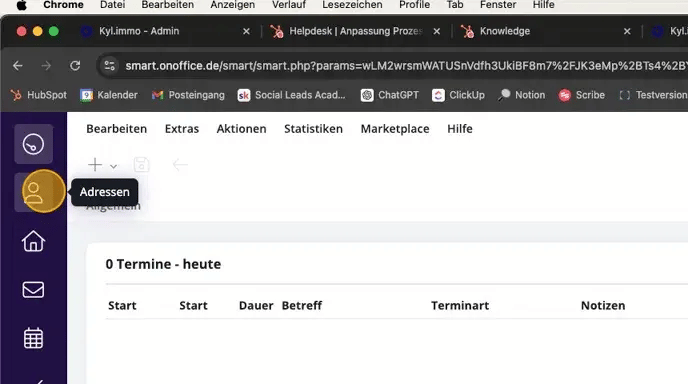The height and width of the screenshot is (384, 688).
Task: Click the Terminart column header
Action: [460, 305]
